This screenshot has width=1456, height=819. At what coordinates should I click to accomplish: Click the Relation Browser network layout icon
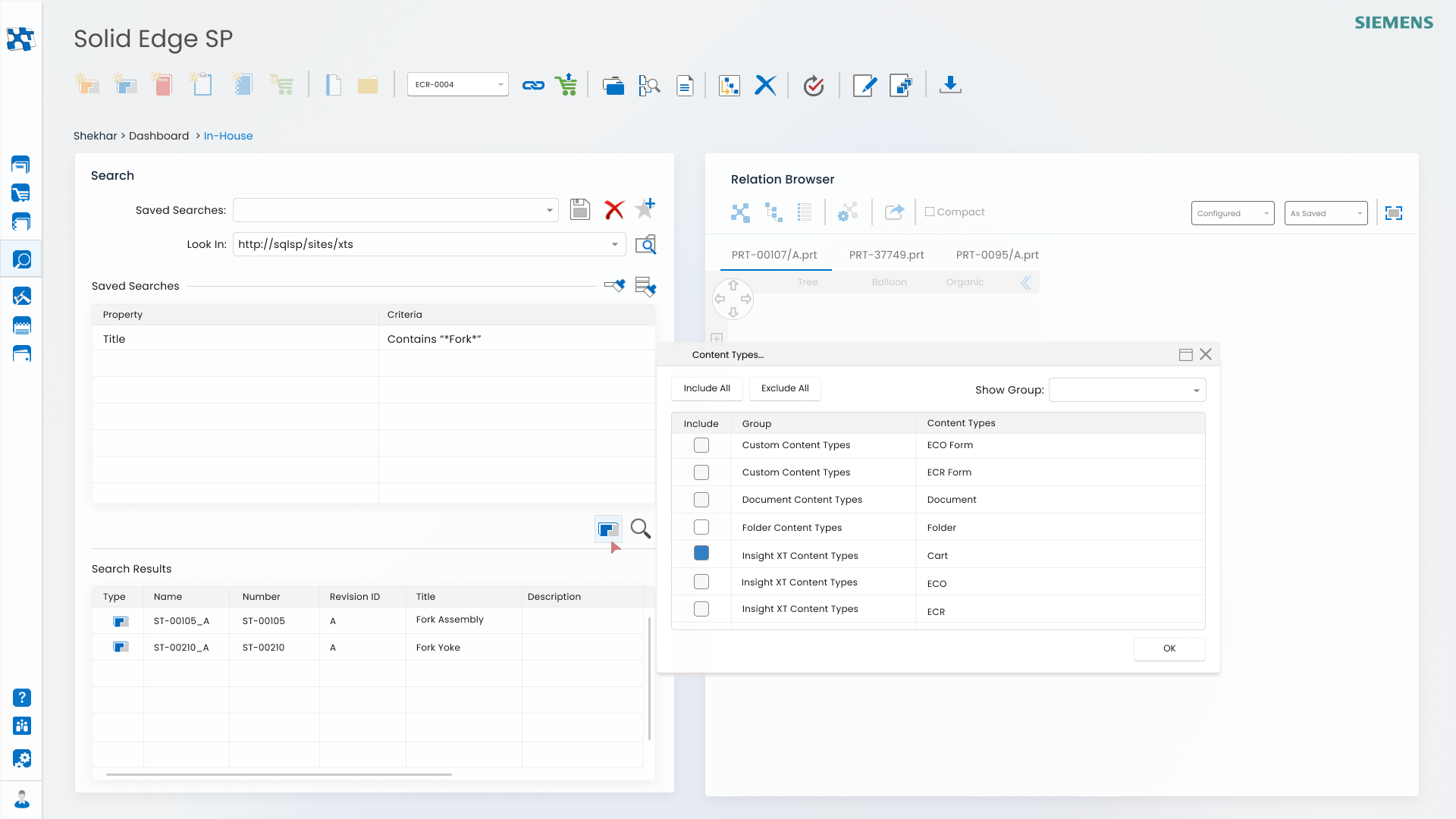coord(740,212)
